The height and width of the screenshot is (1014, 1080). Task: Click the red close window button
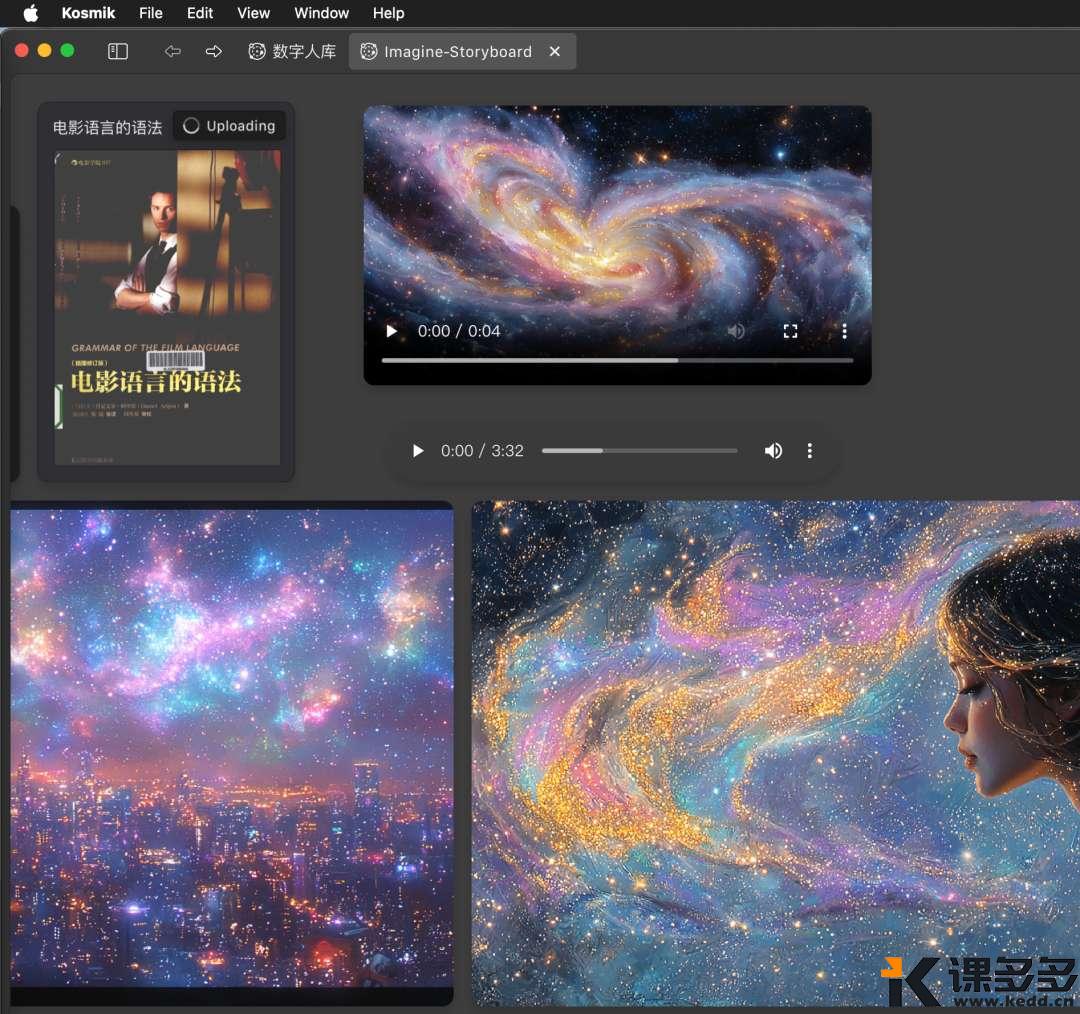(x=21, y=50)
